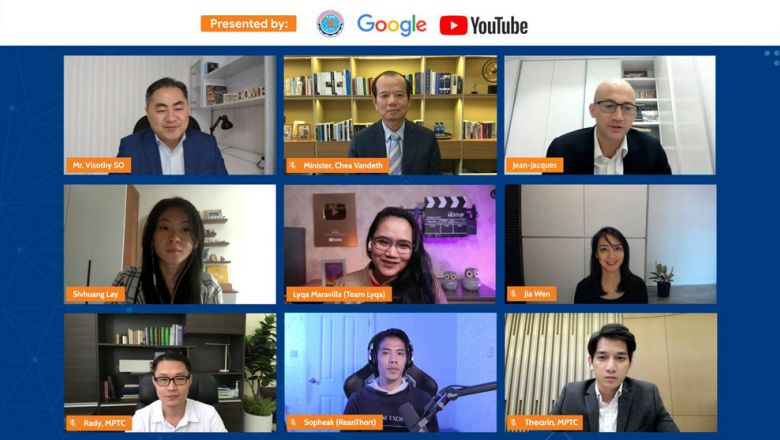Open Lyqa Maravilla's video tile
780x440 pixels.
(390, 244)
